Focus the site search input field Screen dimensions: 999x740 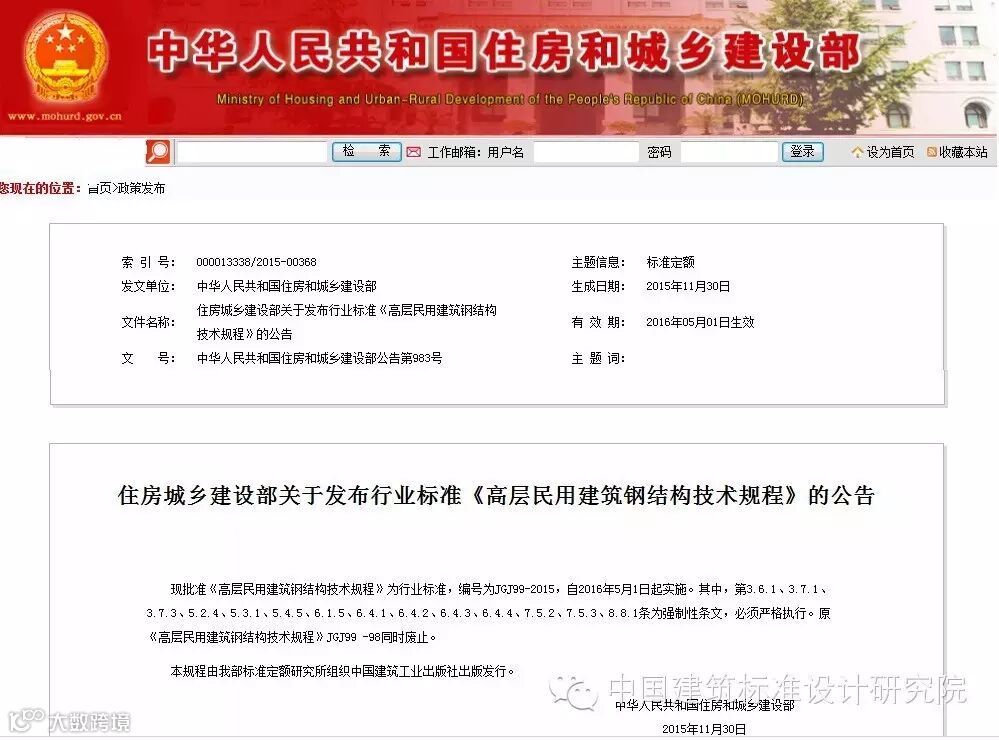click(252, 152)
